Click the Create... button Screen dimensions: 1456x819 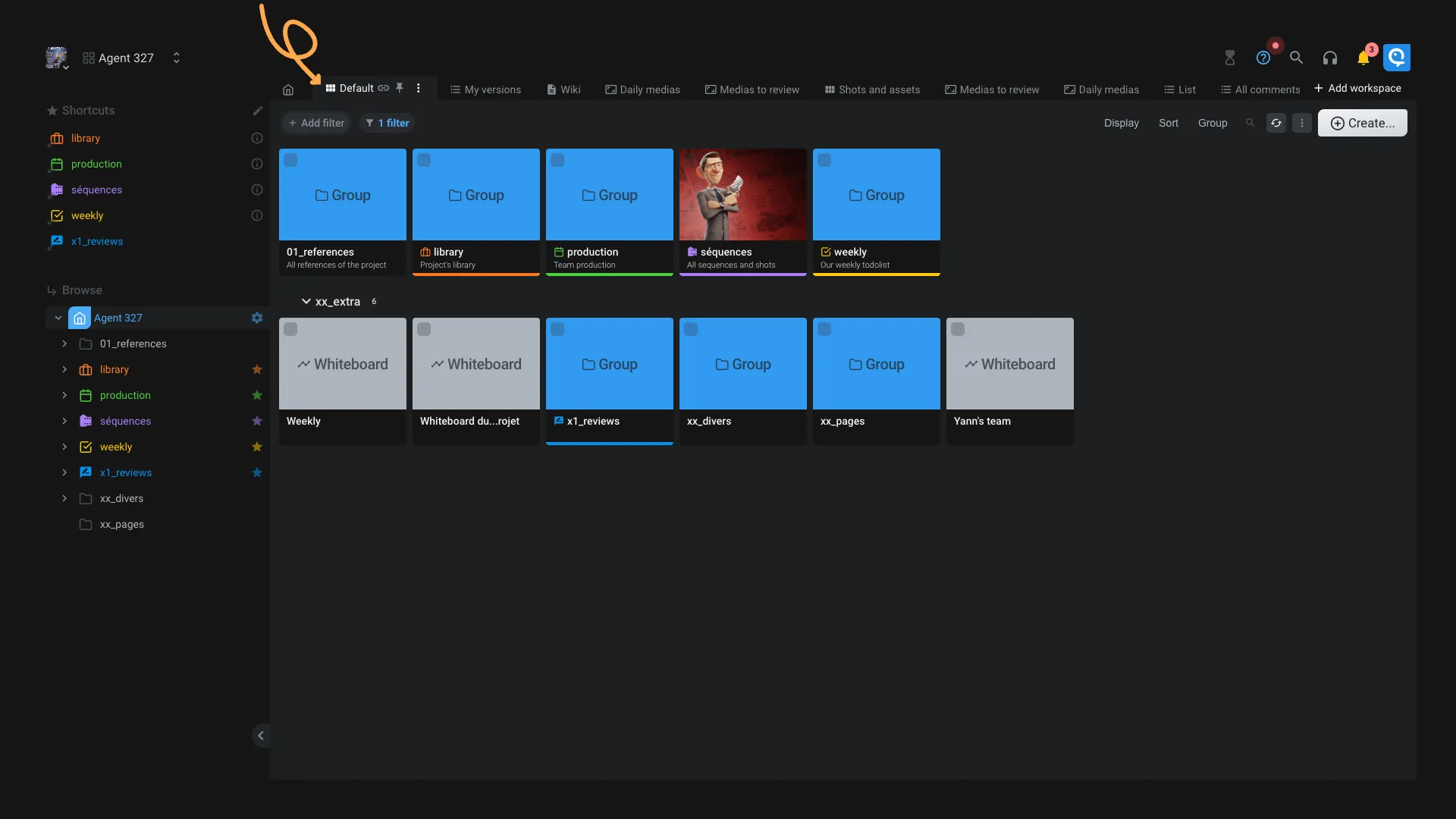(1362, 123)
